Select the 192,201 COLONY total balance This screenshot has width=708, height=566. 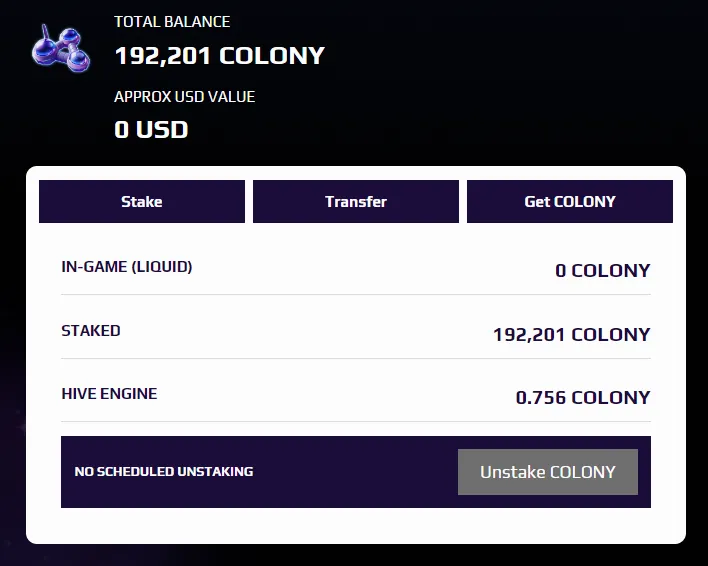[220, 56]
